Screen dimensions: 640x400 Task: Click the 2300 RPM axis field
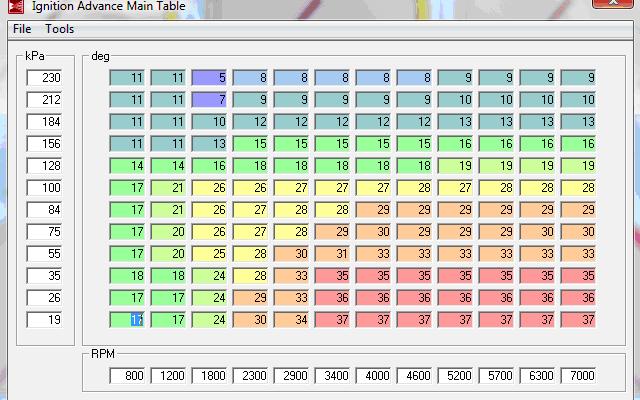click(x=250, y=376)
